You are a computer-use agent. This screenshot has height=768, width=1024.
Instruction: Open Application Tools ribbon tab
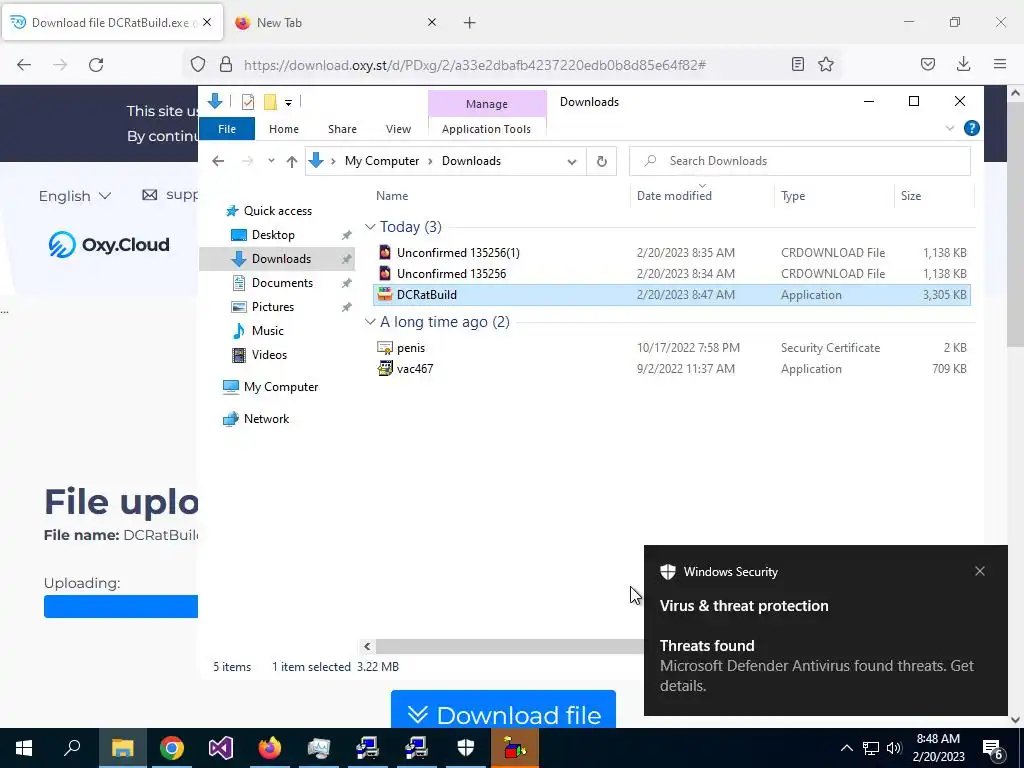[x=487, y=129]
